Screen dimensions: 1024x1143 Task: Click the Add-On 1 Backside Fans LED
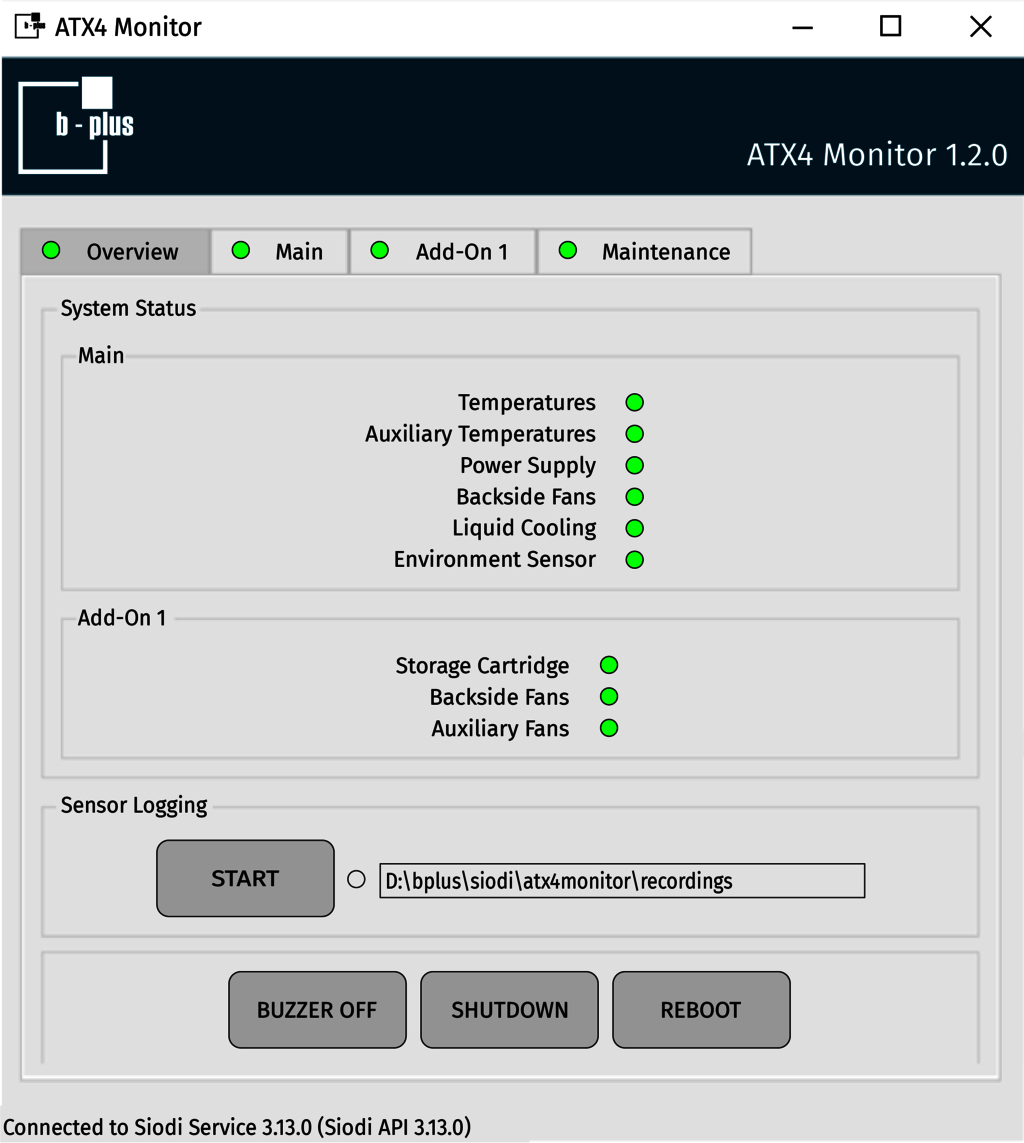(609, 697)
